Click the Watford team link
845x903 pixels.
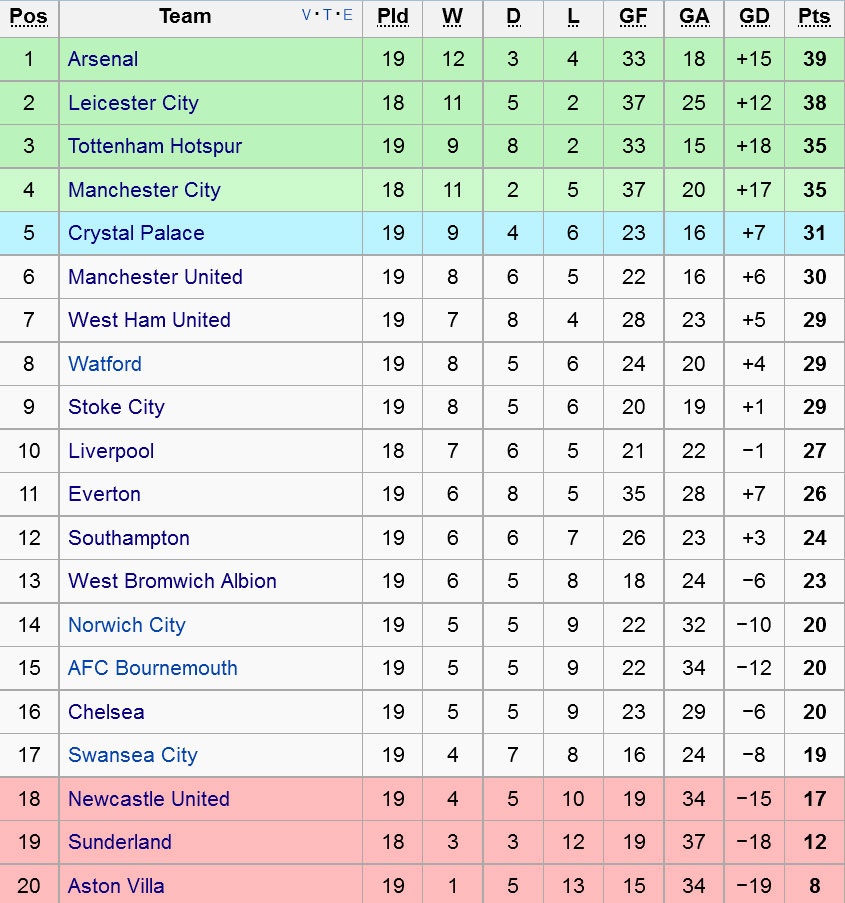coord(105,364)
